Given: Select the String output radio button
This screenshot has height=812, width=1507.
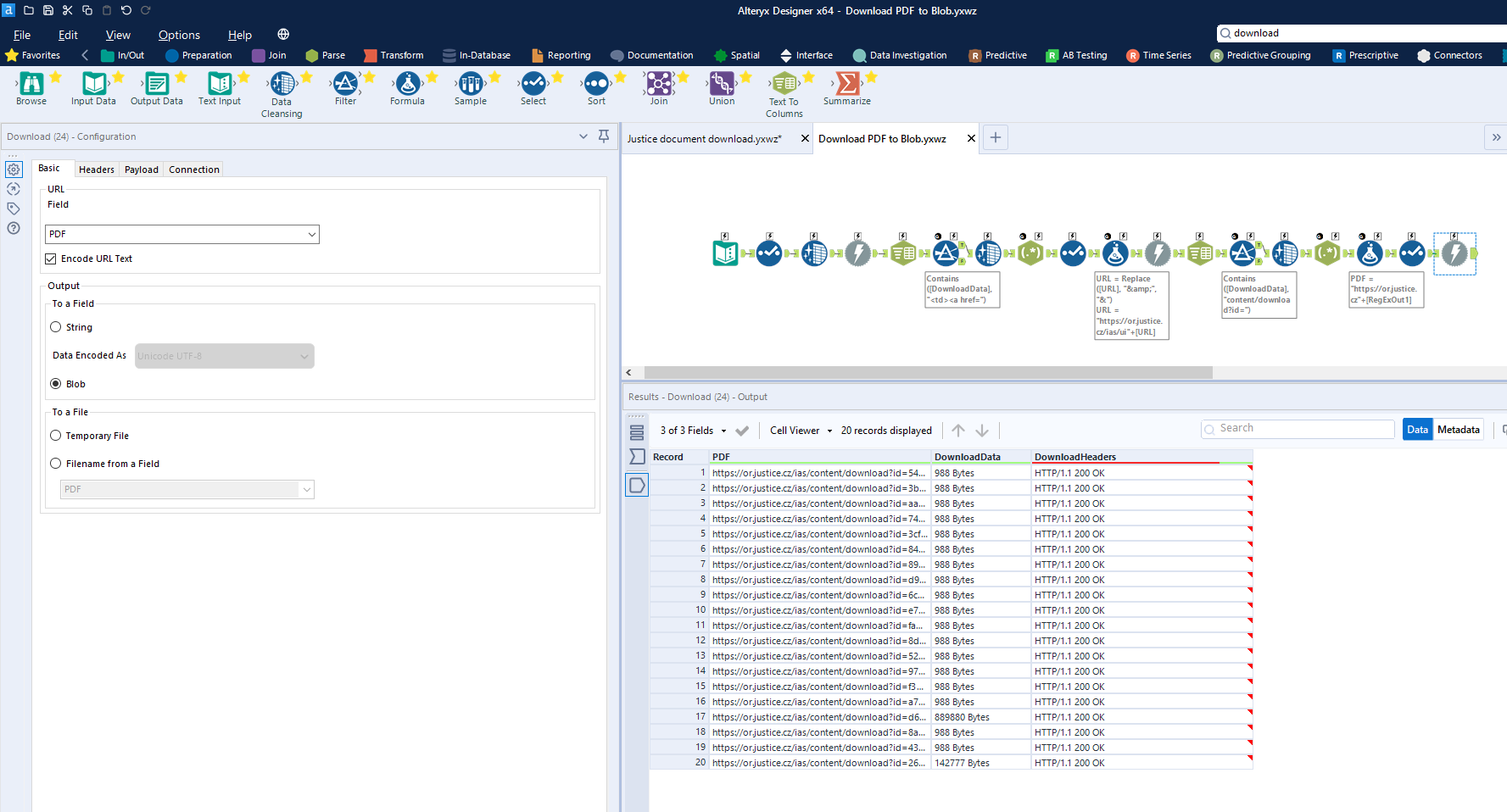Looking at the screenshot, I should point(56,326).
